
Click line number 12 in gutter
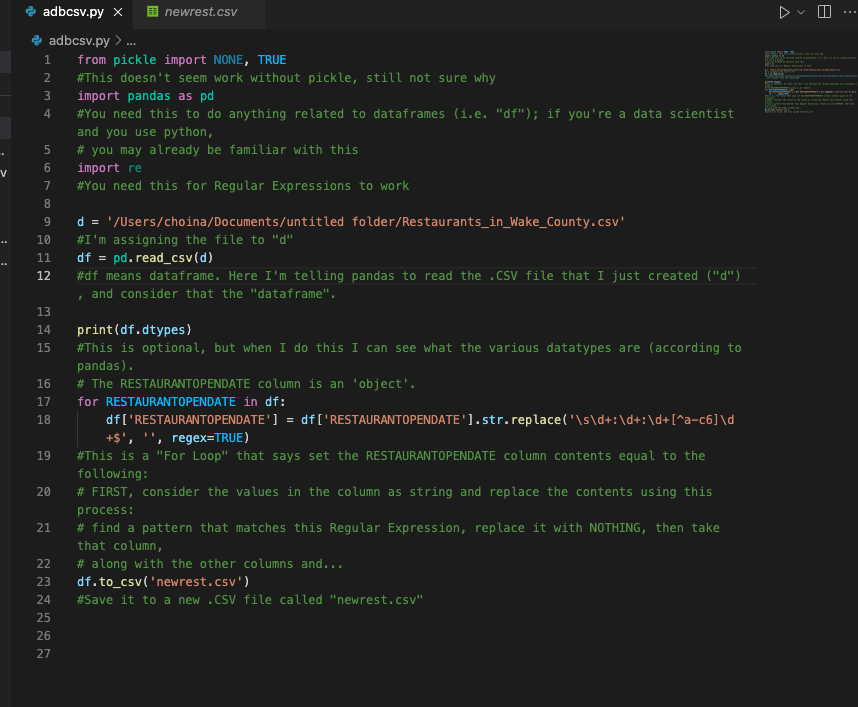[x=44, y=276]
